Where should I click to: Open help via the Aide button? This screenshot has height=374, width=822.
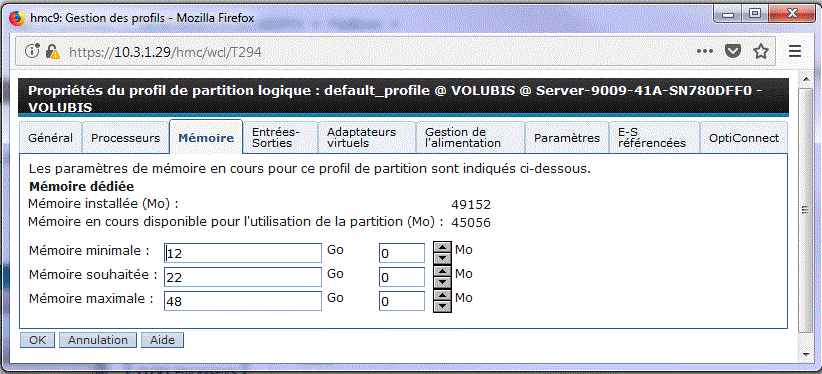(x=162, y=340)
